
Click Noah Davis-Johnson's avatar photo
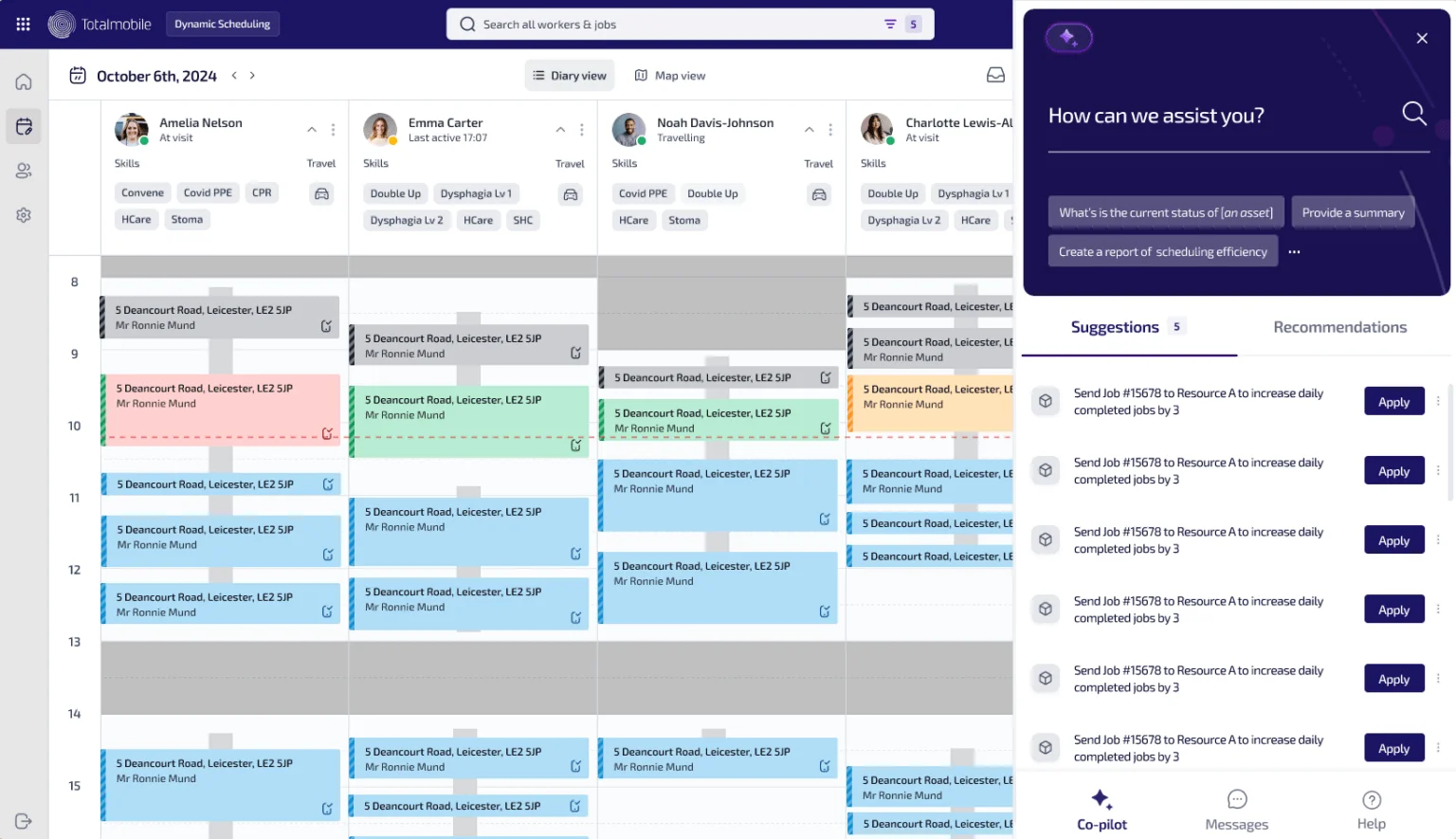(x=628, y=130)
